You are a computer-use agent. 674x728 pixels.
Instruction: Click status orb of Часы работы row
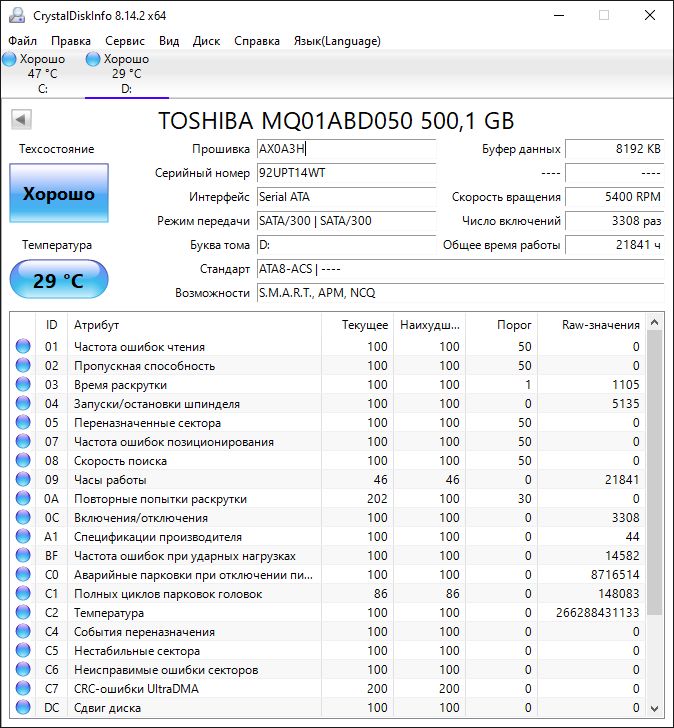pyautogui.click(x=23, y=480)
